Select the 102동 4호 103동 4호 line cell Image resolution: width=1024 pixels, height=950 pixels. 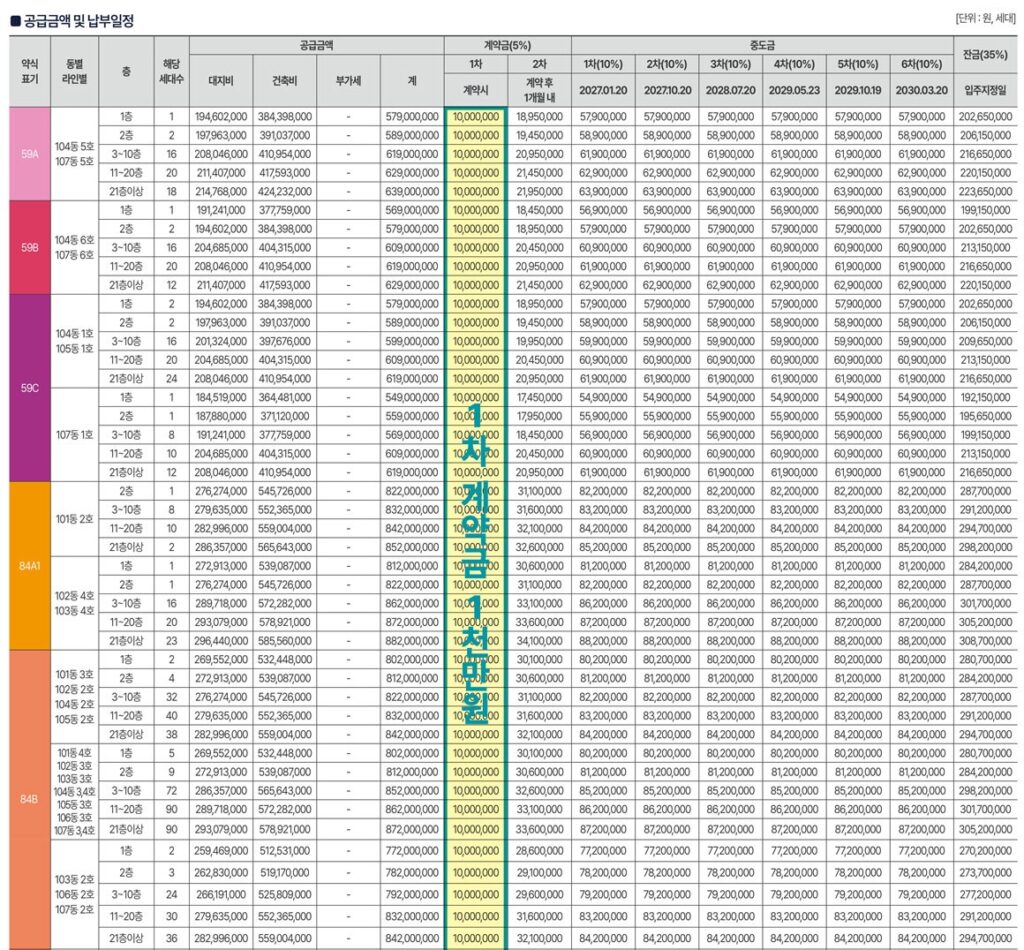(74, 603)
